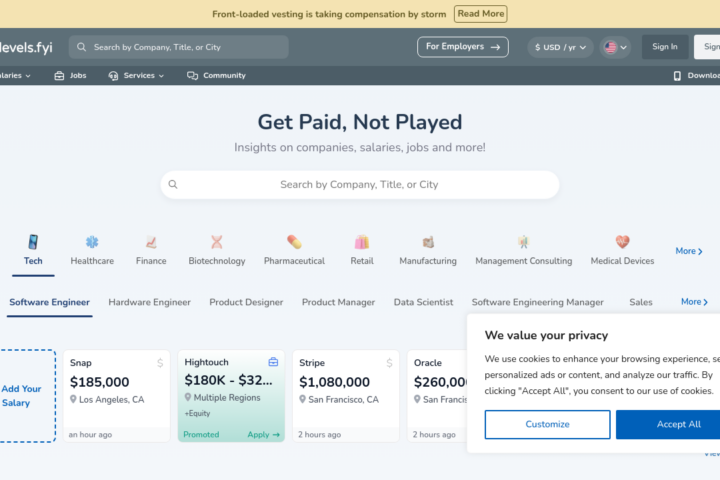Switch to Software Engineering Manager tab
The height and width of the screenshot is (480, 720).
click(x=538, y=302)
